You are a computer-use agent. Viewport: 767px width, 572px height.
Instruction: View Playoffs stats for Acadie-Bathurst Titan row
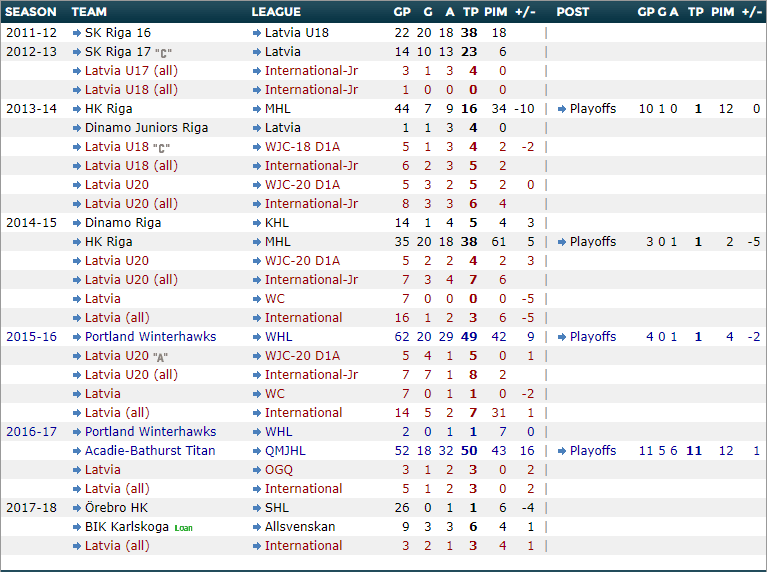(592, 451)
